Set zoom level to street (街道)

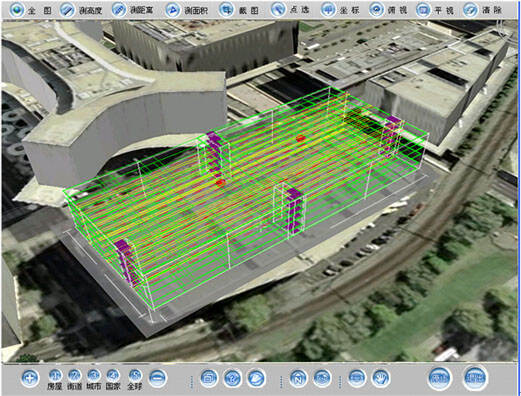pos(74,376)
